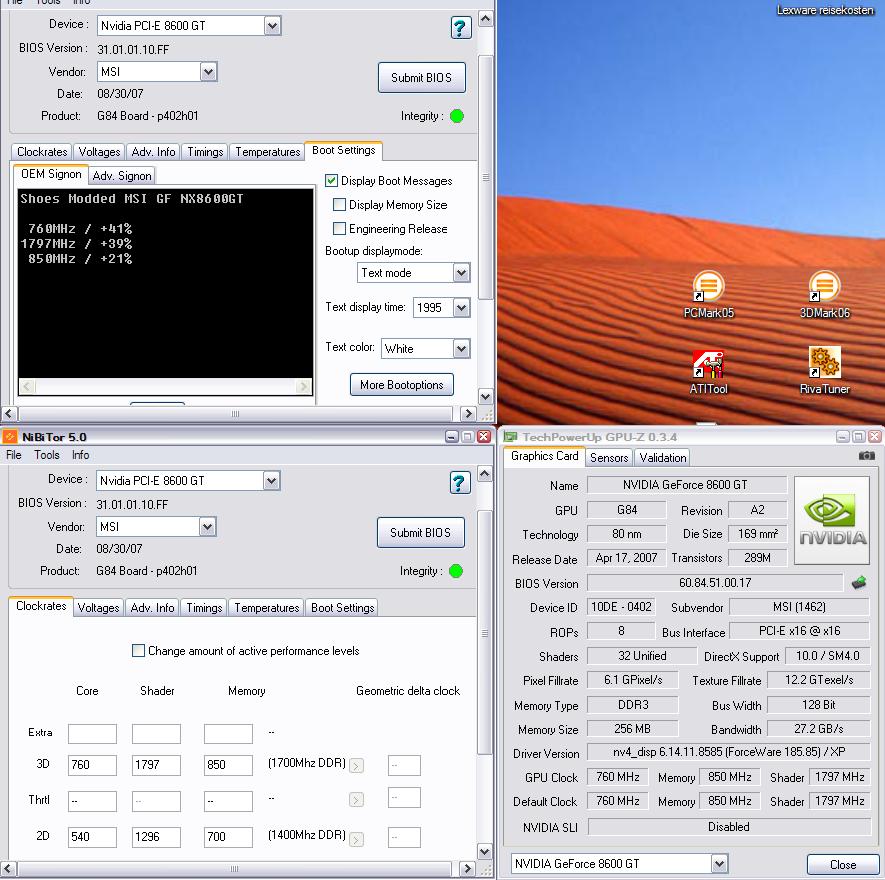
Task: Click 2D Core clock field 540
Action: click(x=92, y=837)
